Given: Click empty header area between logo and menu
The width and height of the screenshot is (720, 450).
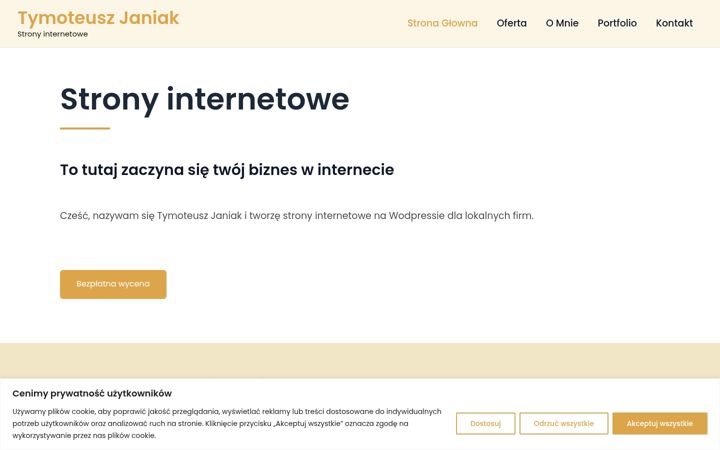Looking at the screenshot, I should (294, 23).
